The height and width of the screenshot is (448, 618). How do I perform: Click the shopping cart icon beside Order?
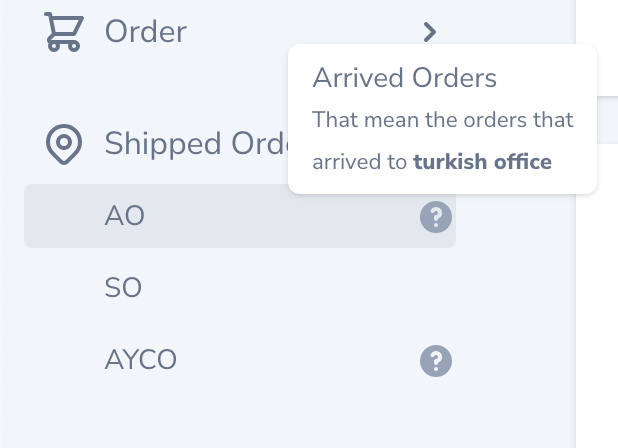point(62,31)
